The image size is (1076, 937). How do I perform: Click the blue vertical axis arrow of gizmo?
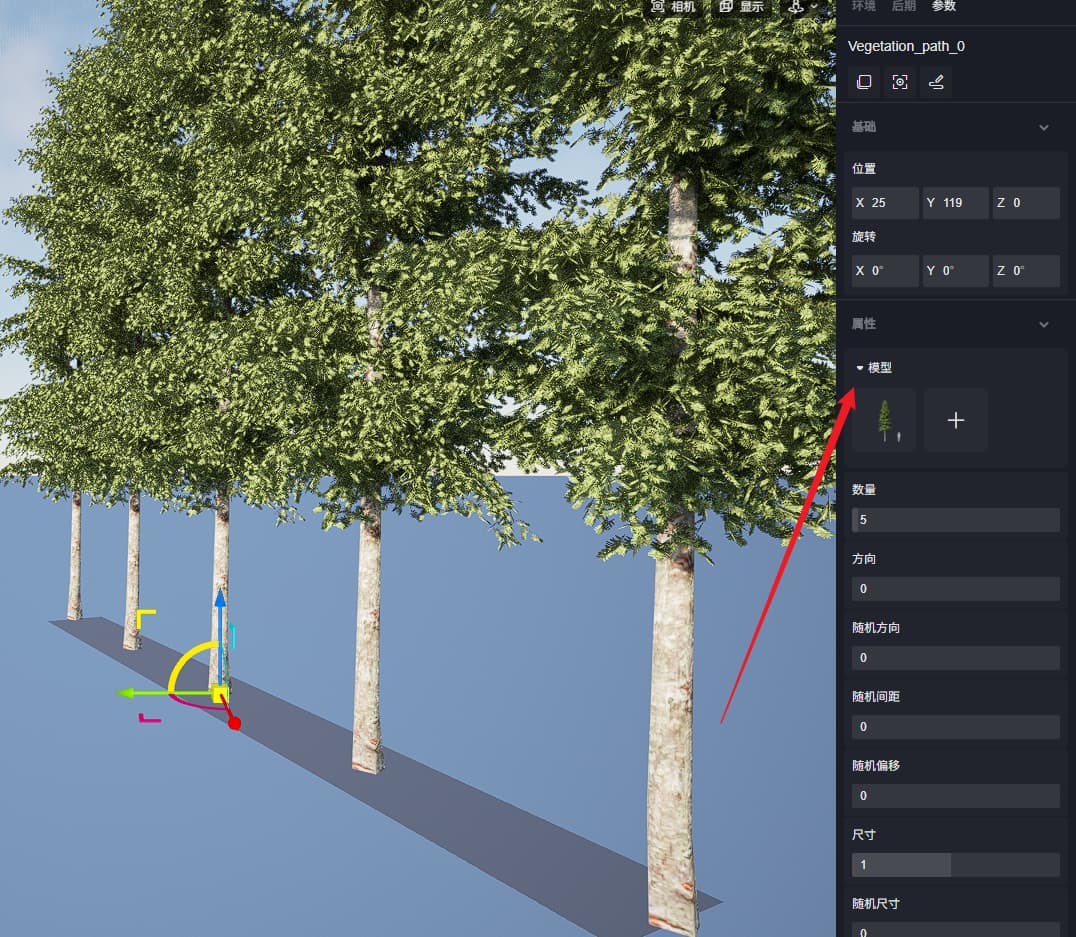click(220, 610)
